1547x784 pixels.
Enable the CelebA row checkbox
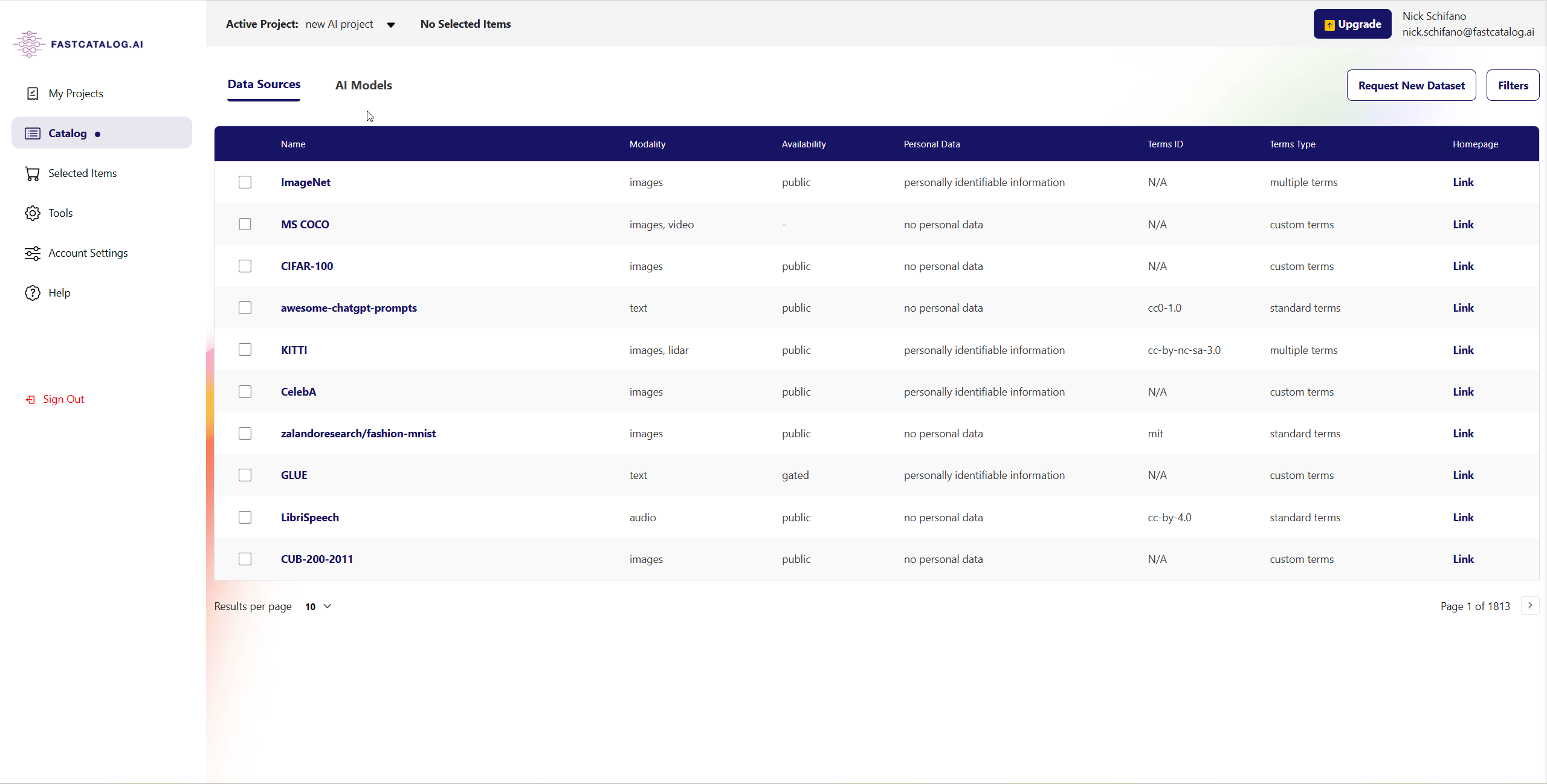pyautogui.click(x=245, y=391)
